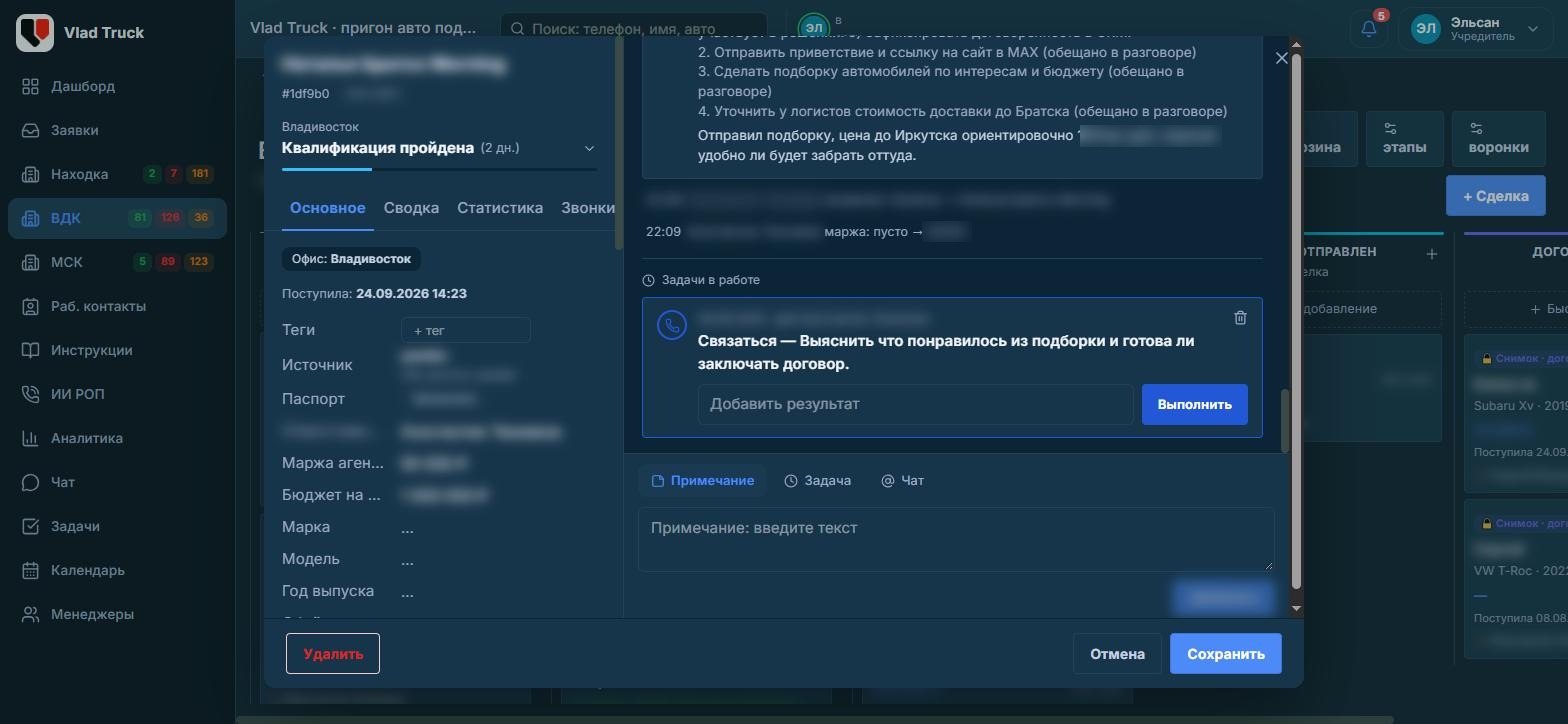Open Аналитика chart icon in sidebar
The width and height of the screenshot is (1568, 724).
point(31,438)
